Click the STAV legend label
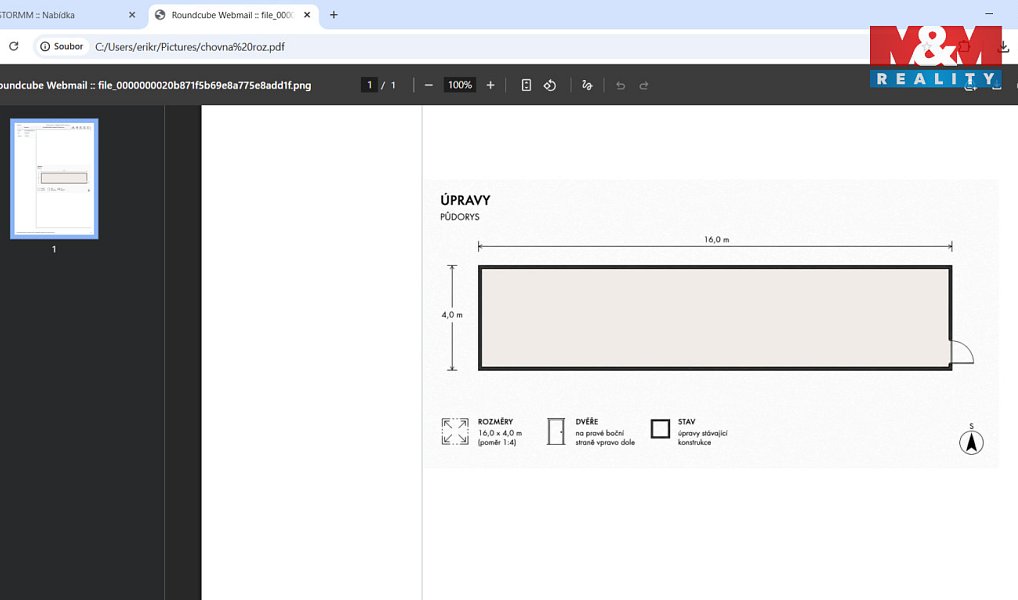1018x600 pixels. (686, 421)
